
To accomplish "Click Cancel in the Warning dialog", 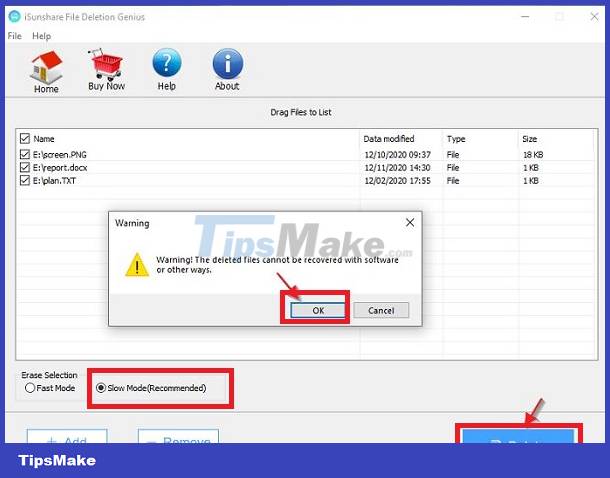I will coord(381,310).
